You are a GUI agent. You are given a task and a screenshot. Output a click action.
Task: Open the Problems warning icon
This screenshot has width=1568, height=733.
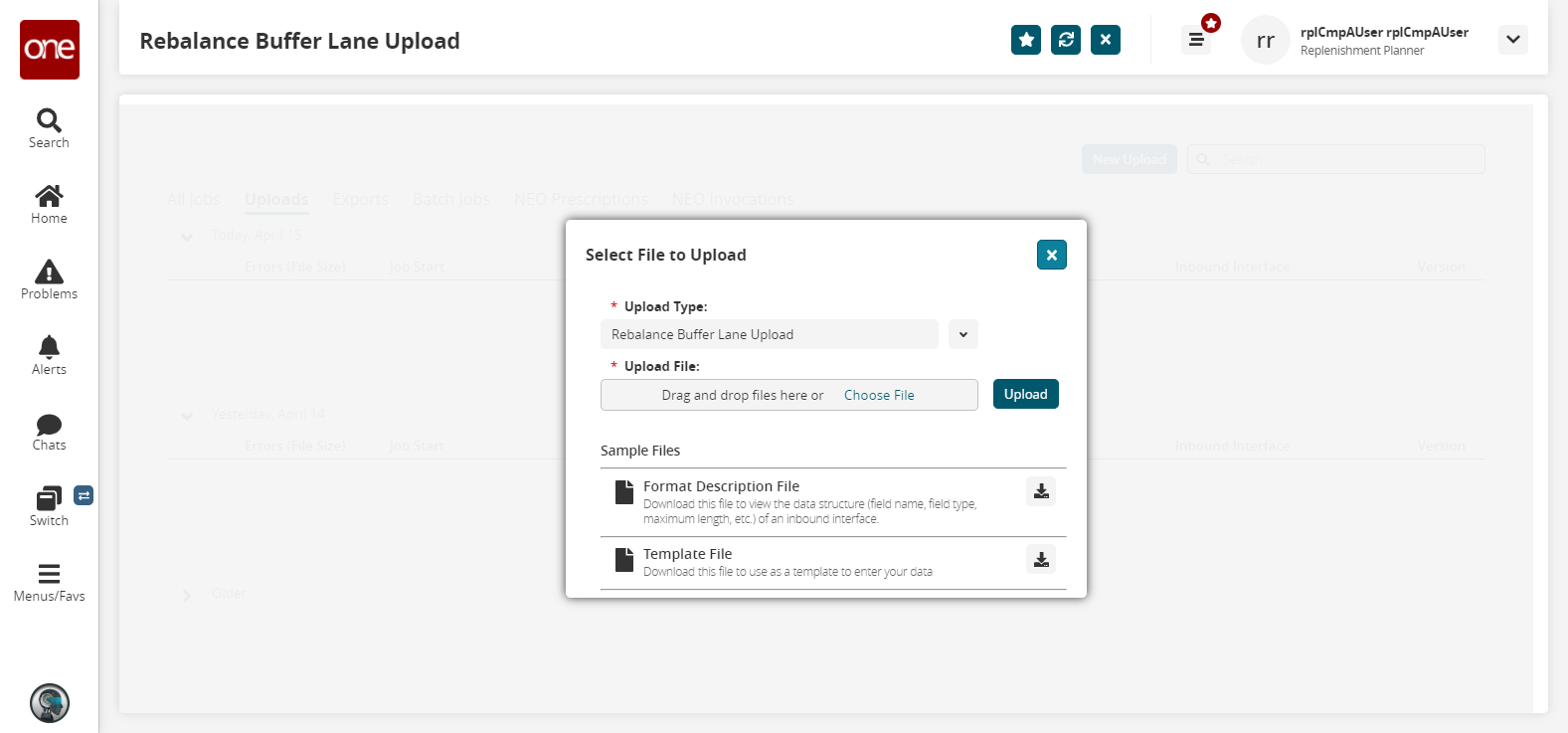coord(49,272)
